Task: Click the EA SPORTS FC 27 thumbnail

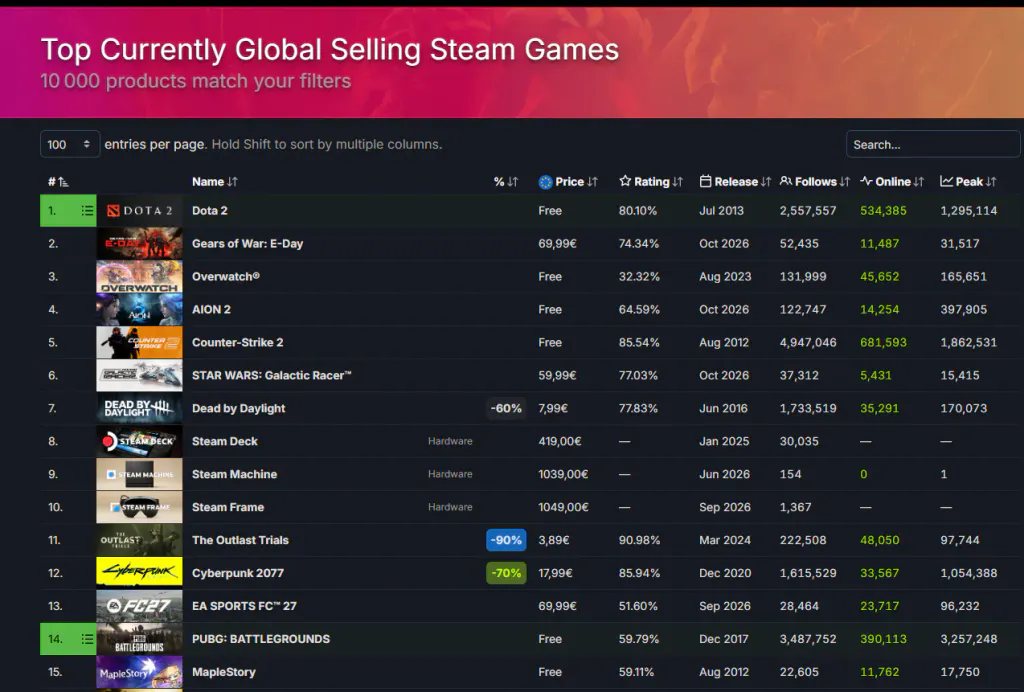Action: (x=139, y=606)
